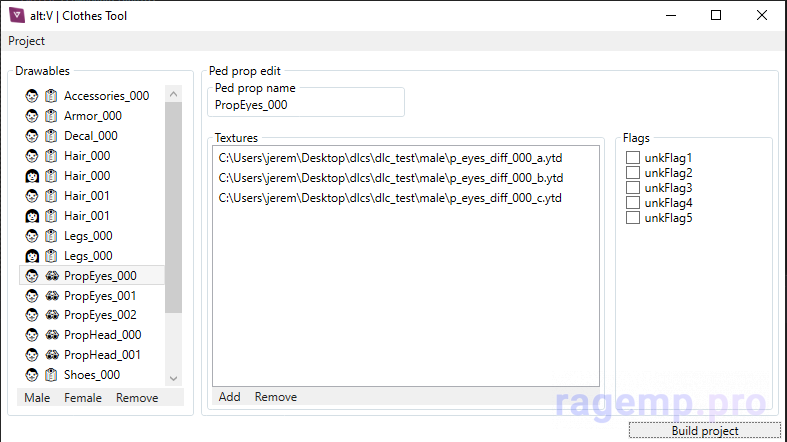Image resolution: width=787 pixels, height=442 pixels.
Task: Click the male face icon beside Accessories_000
Action: click(32, 96)
